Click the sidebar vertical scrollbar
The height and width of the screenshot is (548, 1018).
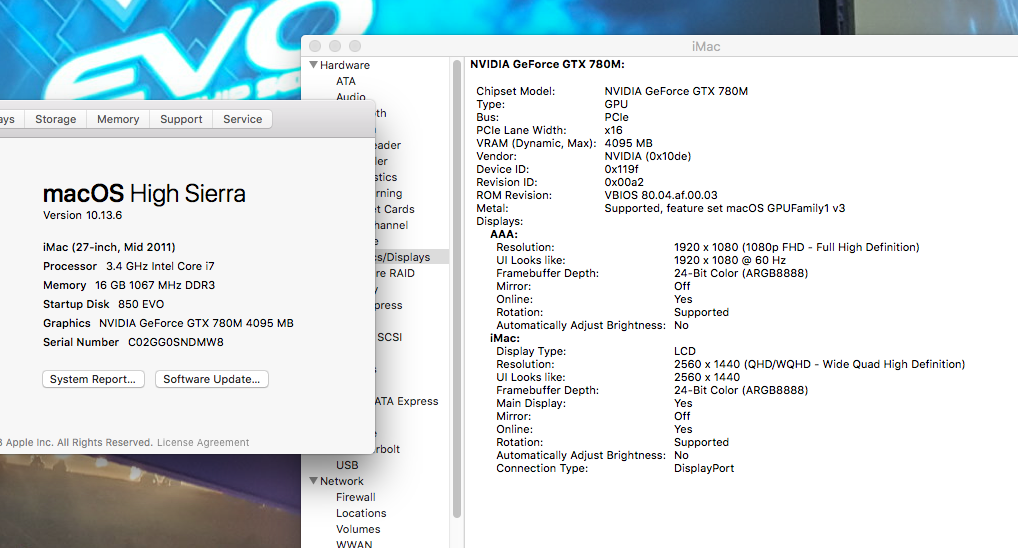coord(457,288)
